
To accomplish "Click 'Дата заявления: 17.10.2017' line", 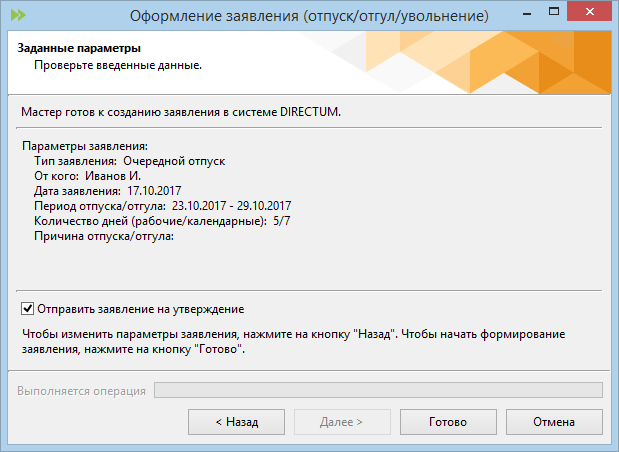I will (107, 191).
